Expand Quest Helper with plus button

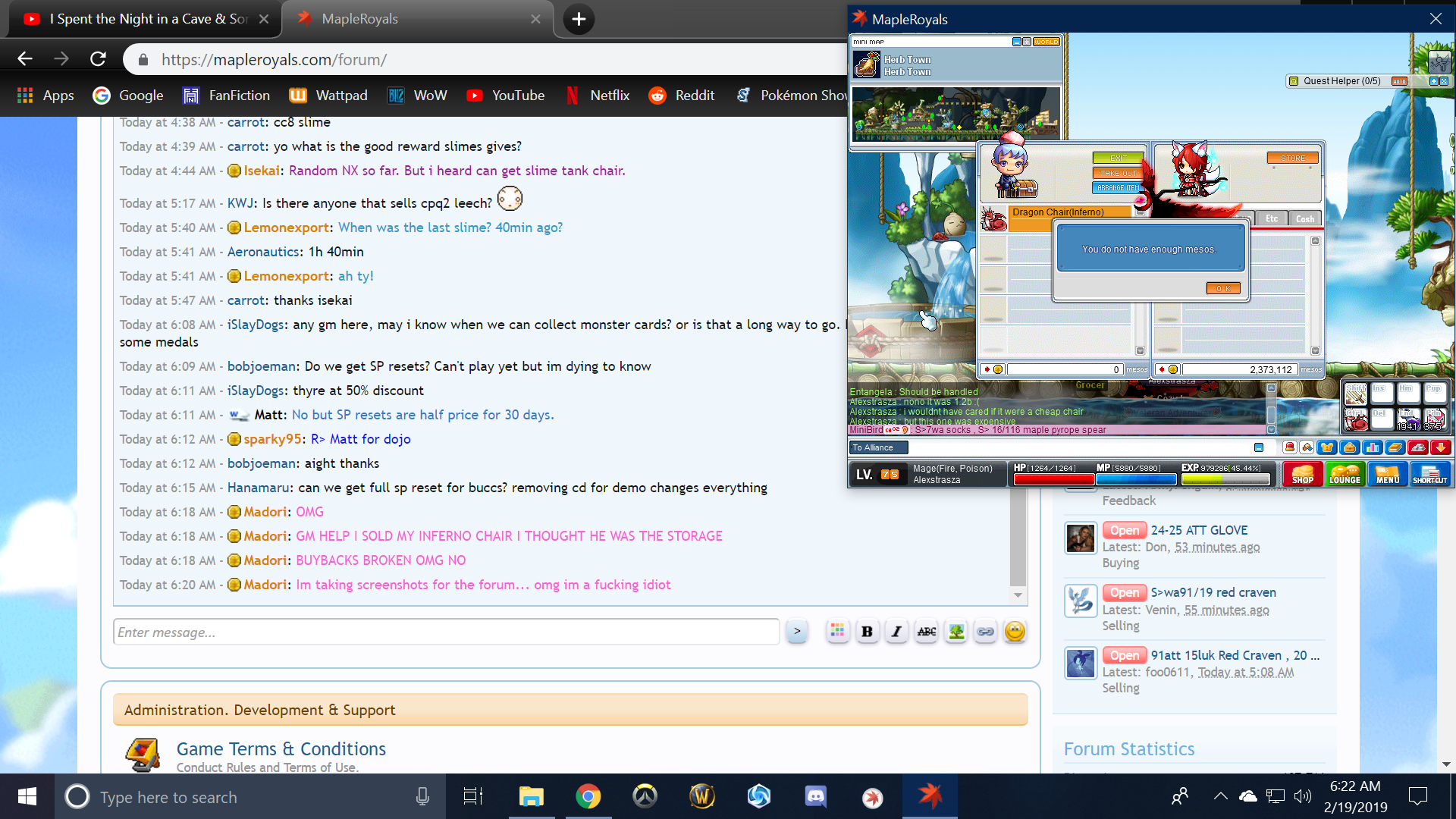coord(1434,81)
